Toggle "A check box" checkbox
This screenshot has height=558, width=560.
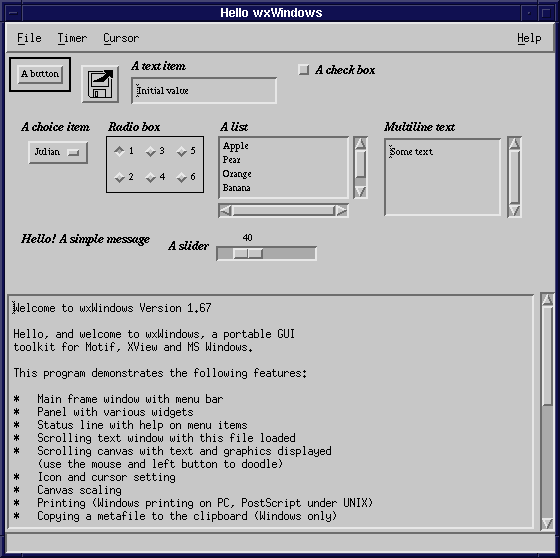[x=304, y=69]
